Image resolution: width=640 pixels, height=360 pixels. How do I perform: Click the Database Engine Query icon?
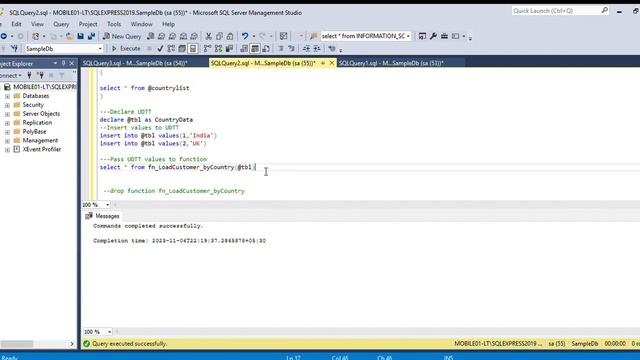[151, 36]
